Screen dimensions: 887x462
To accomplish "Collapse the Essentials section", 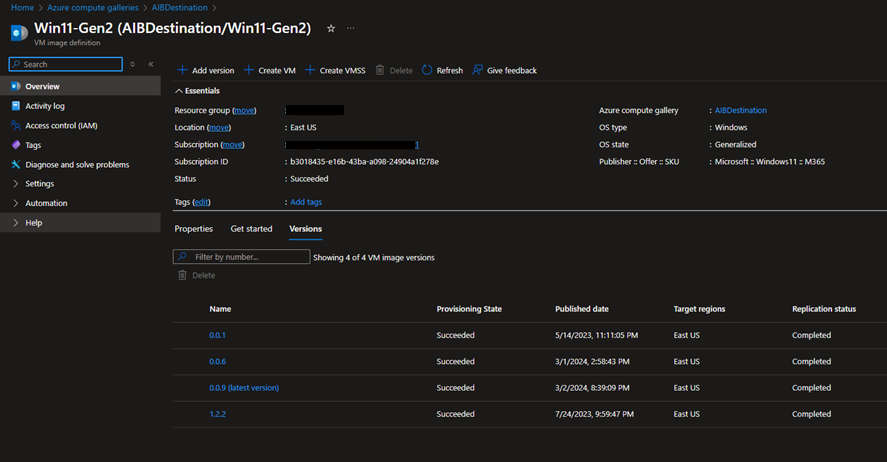I will pyautogui.click(x=179, y=90).
